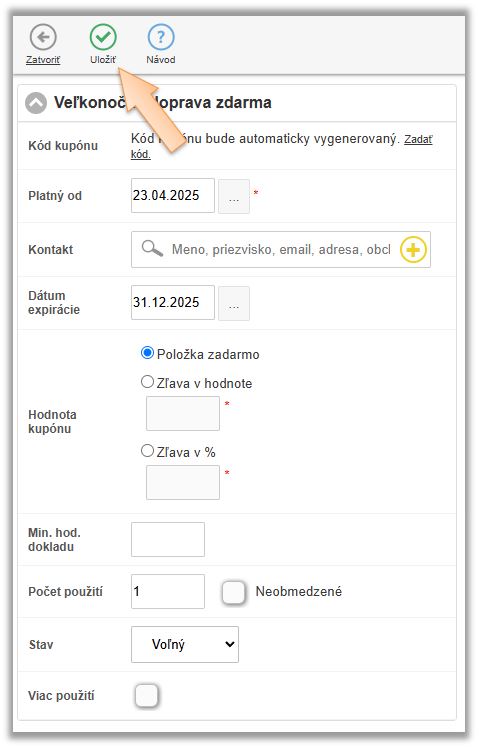Open date picker next to Dátum expirácie

pyautogui.click(x=234, y=303)
